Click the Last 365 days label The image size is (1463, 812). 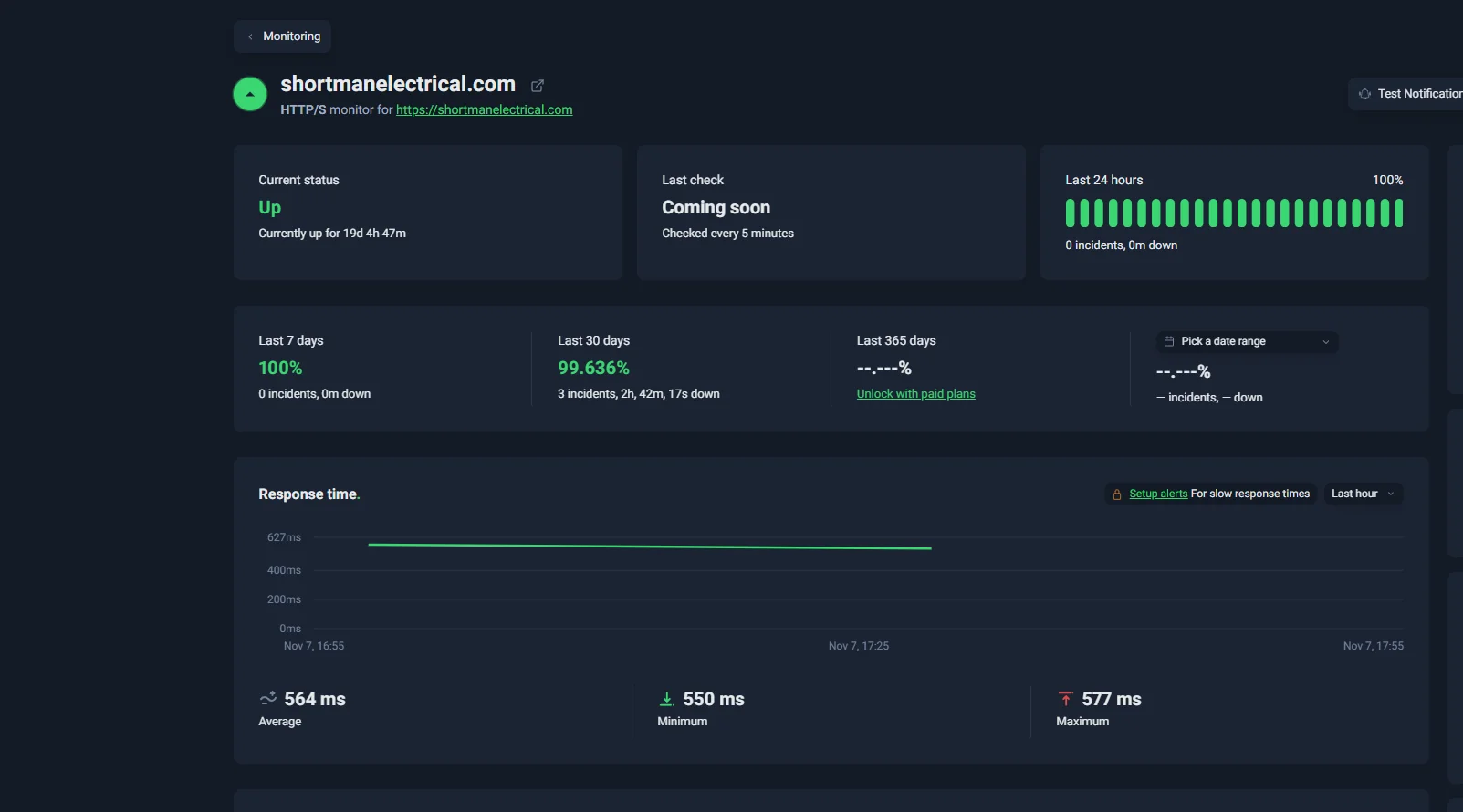896,340
